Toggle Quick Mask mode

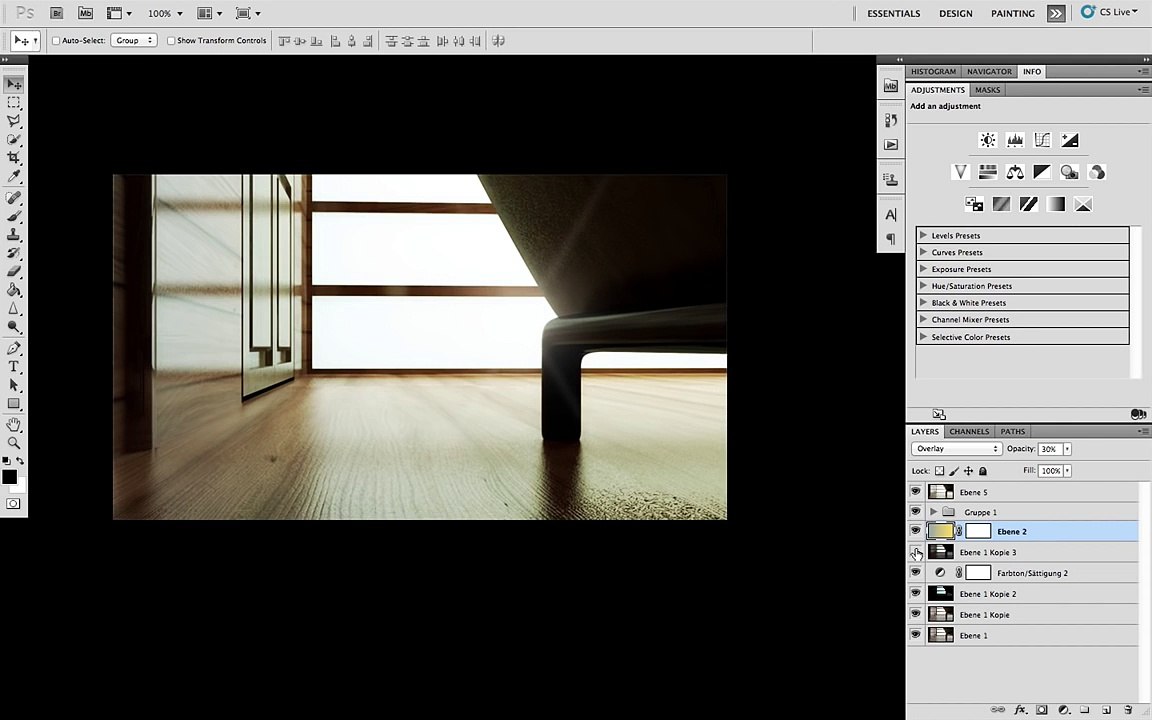pyautogui.click(x=13, y=504)
